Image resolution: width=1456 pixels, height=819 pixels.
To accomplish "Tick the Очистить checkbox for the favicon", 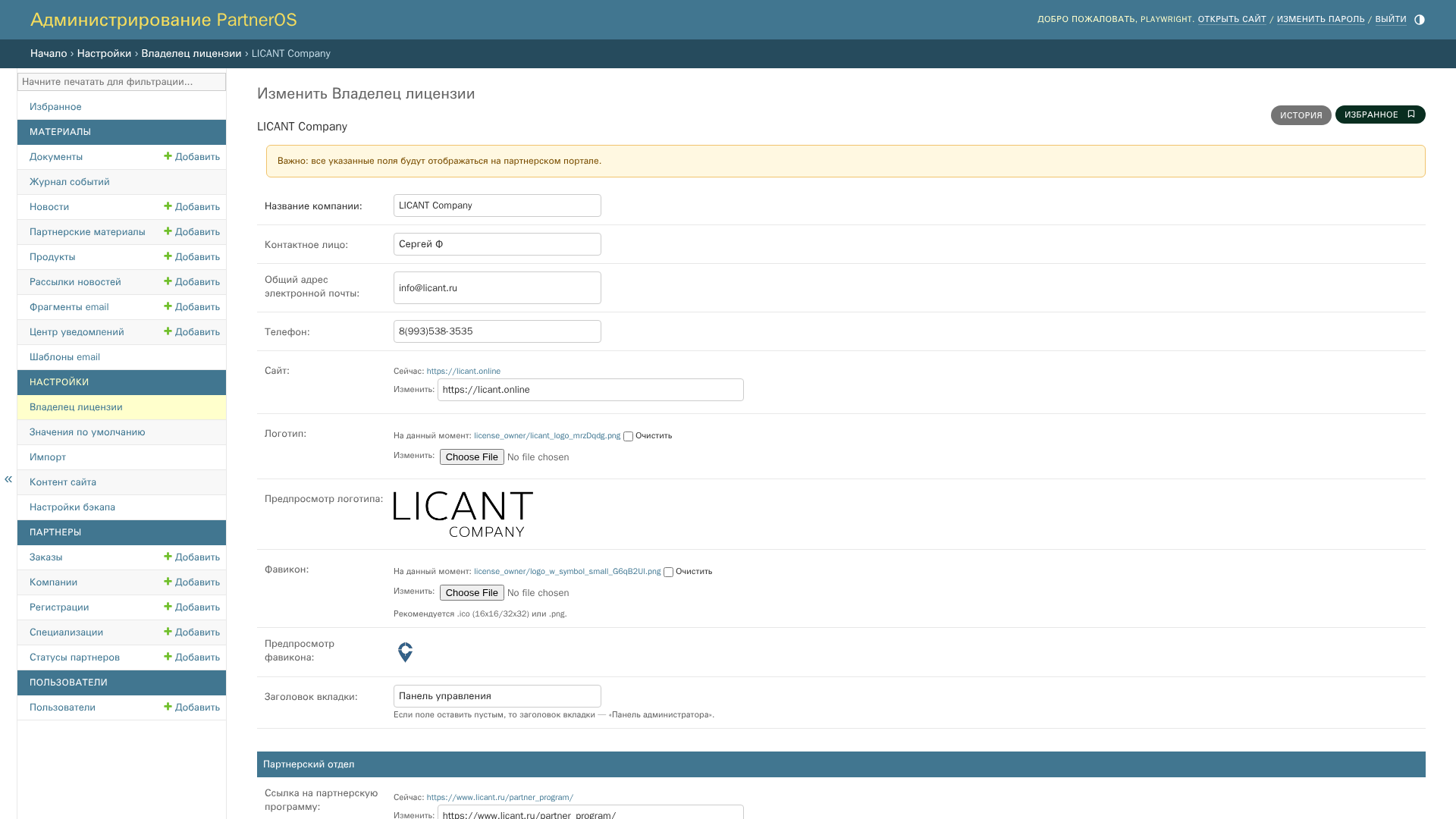I will pos(668,573).
